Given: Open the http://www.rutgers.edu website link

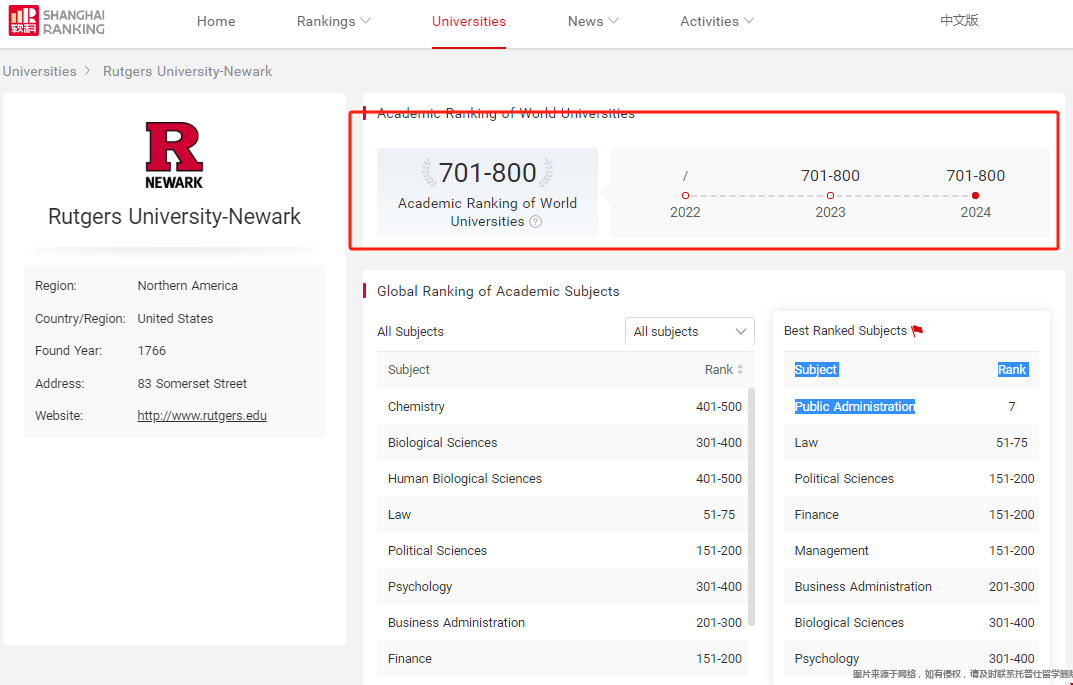Looking at the screenshot, I should [x=202, y=415].
